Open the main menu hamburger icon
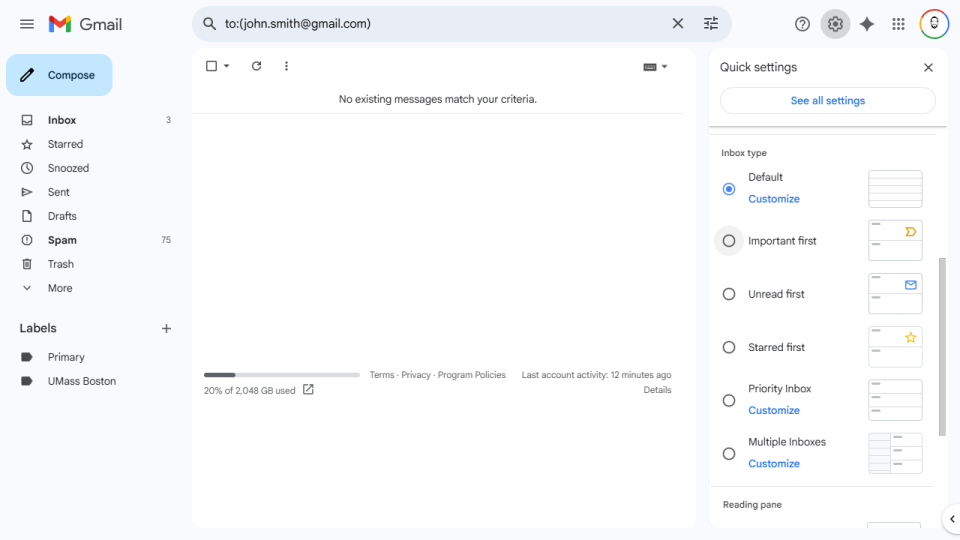The image size is (960, 540). point(27,24)
